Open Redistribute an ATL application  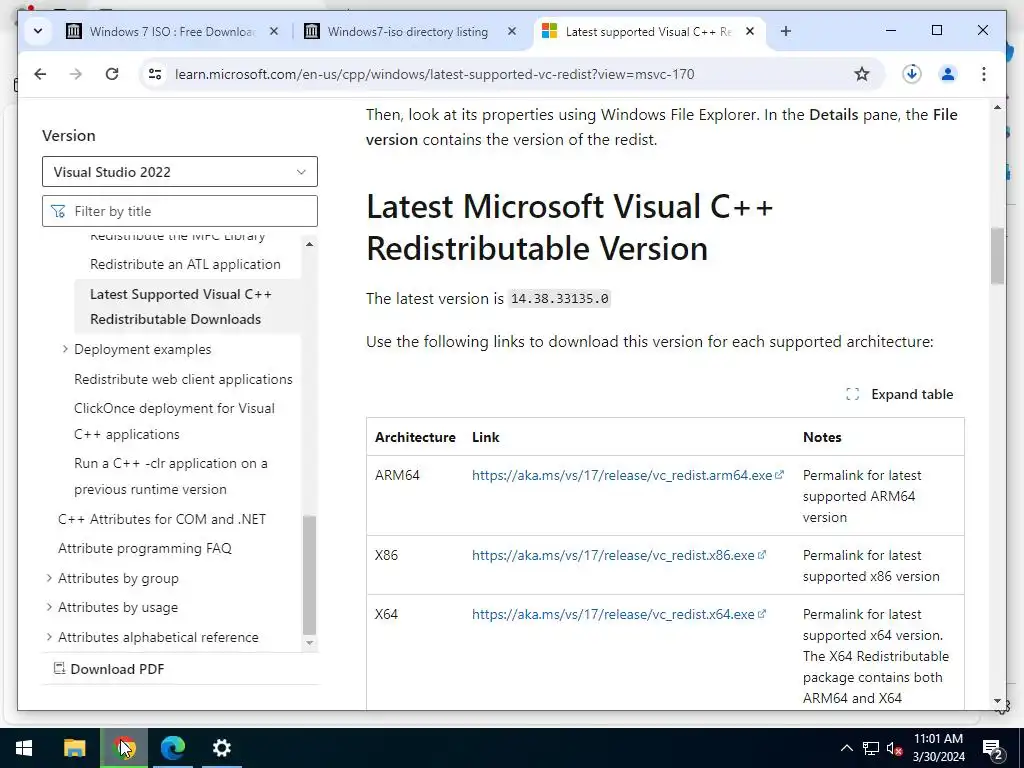pos(185,264)
